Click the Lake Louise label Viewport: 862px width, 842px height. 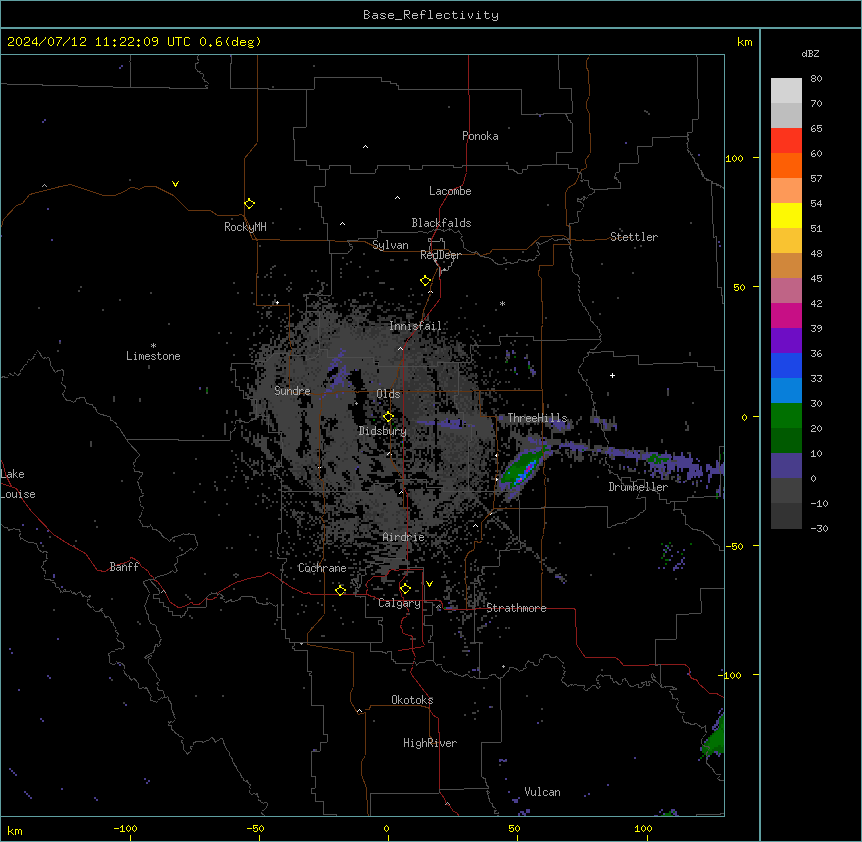18,484
